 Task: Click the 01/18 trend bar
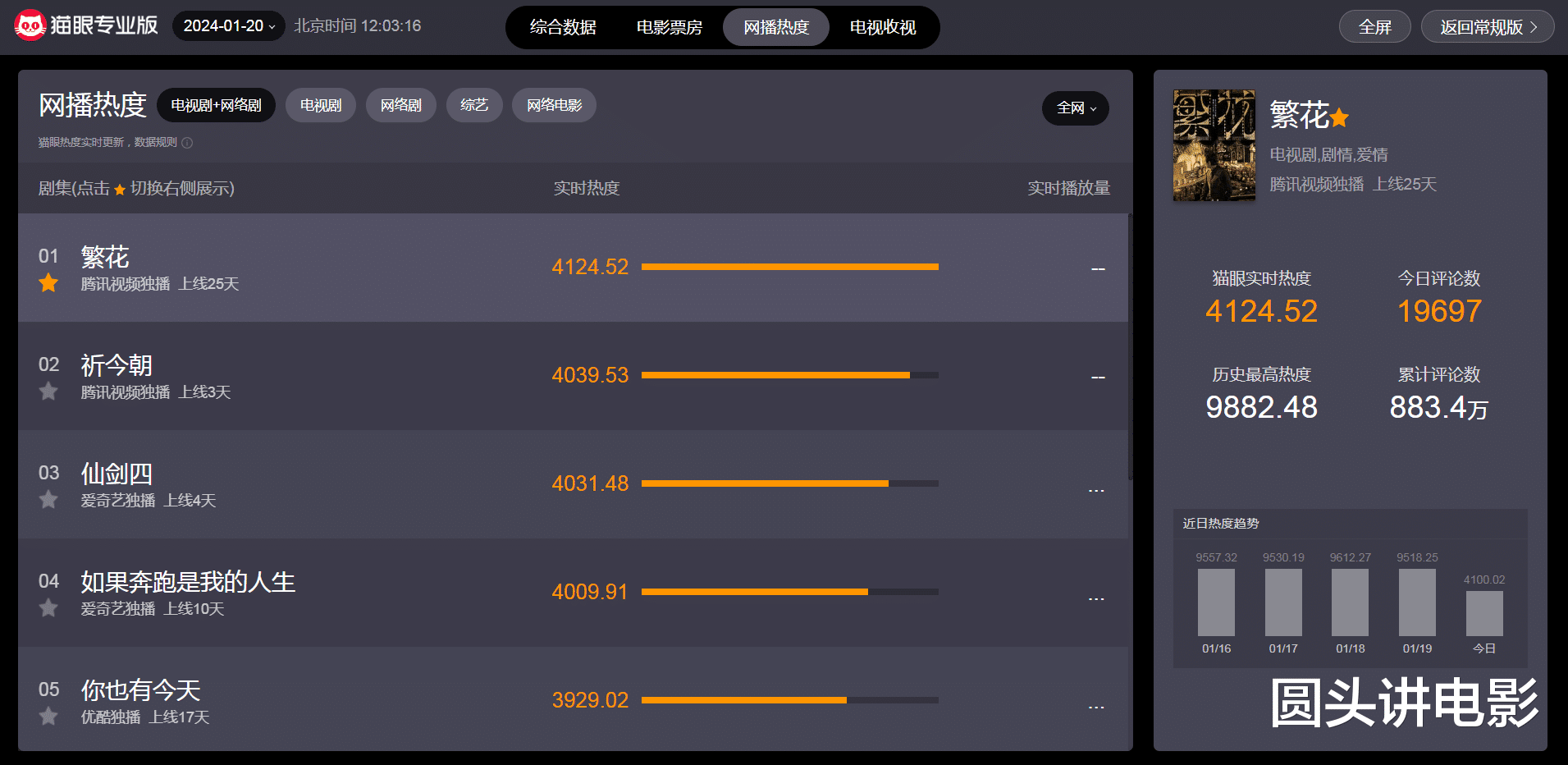point(1350,602)
